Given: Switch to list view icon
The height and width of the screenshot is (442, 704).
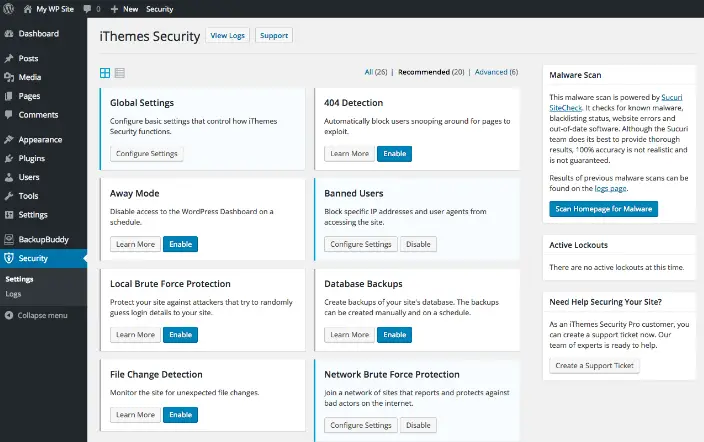Looking at the screenshot, I should 119,73.
